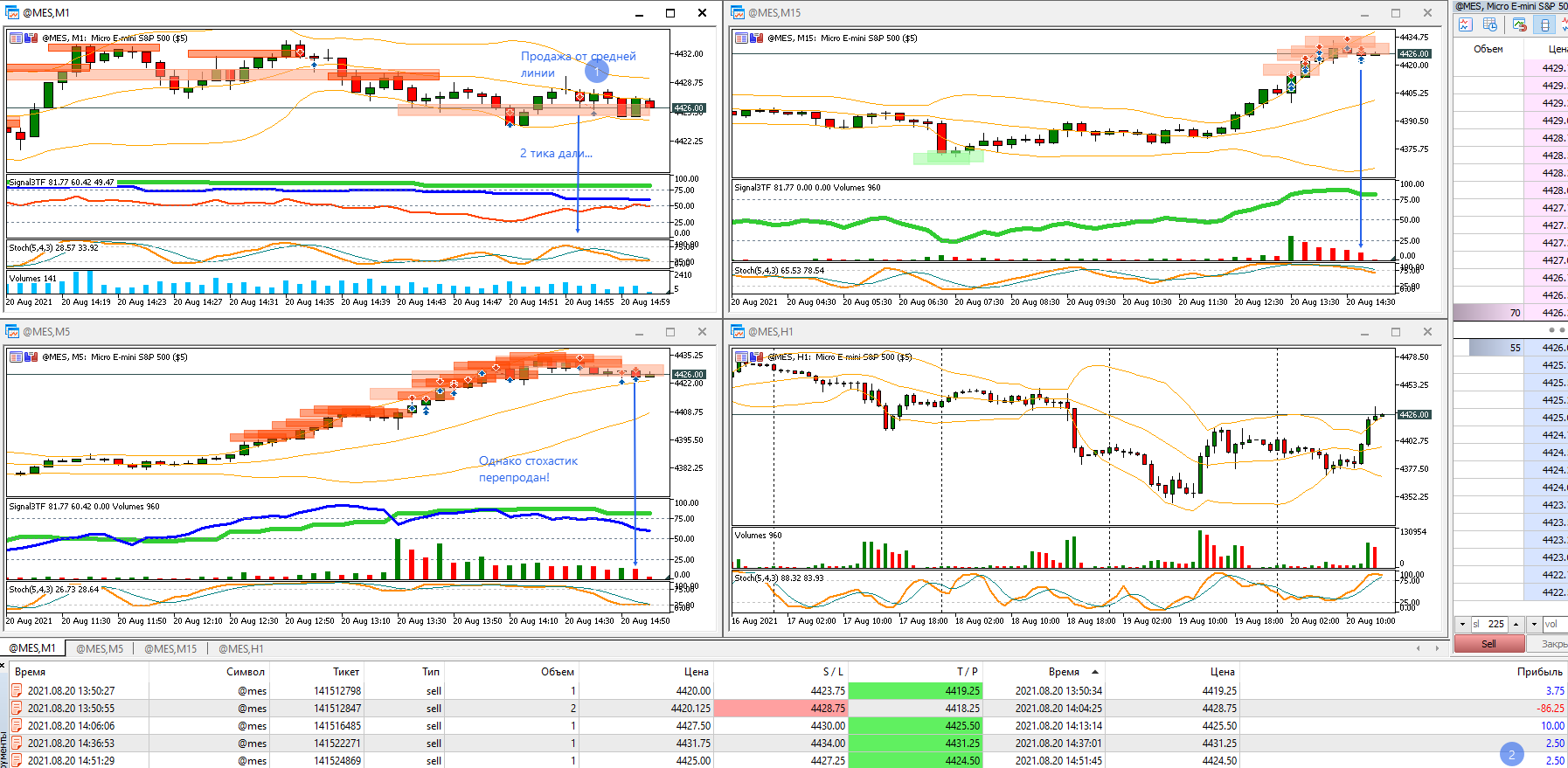Viewport: 1568px width, 768px height.
Task: Open the tick chart icon in depth panel
Action: coord(1466,24)
